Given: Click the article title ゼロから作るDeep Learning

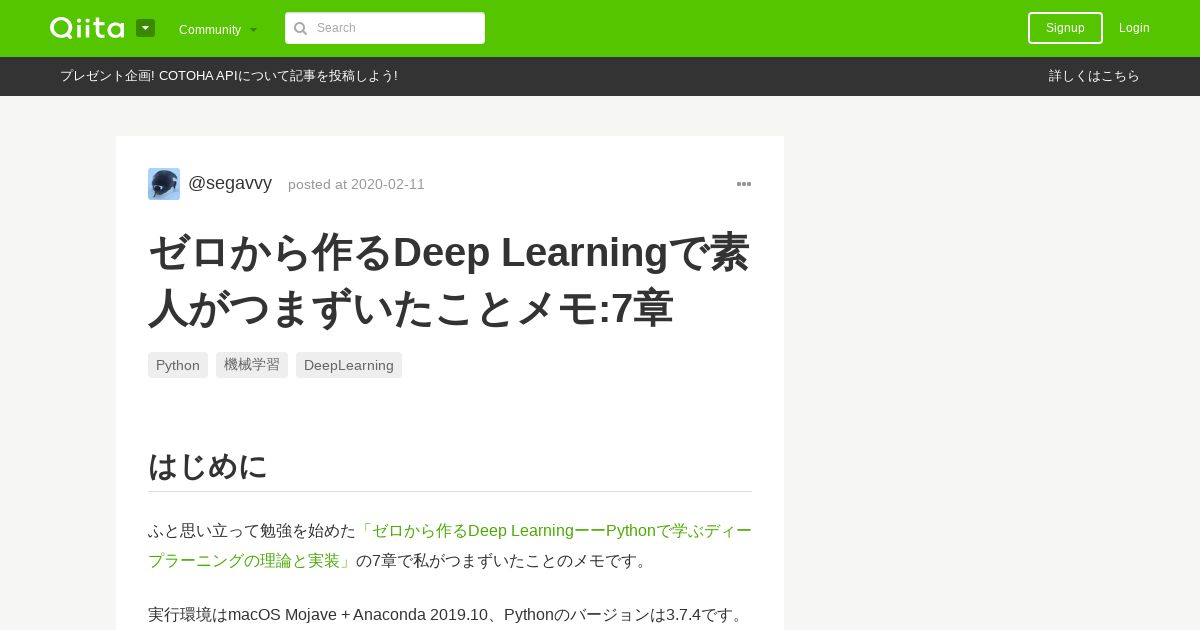Looking at the screenshot, I should pos(449,280).
